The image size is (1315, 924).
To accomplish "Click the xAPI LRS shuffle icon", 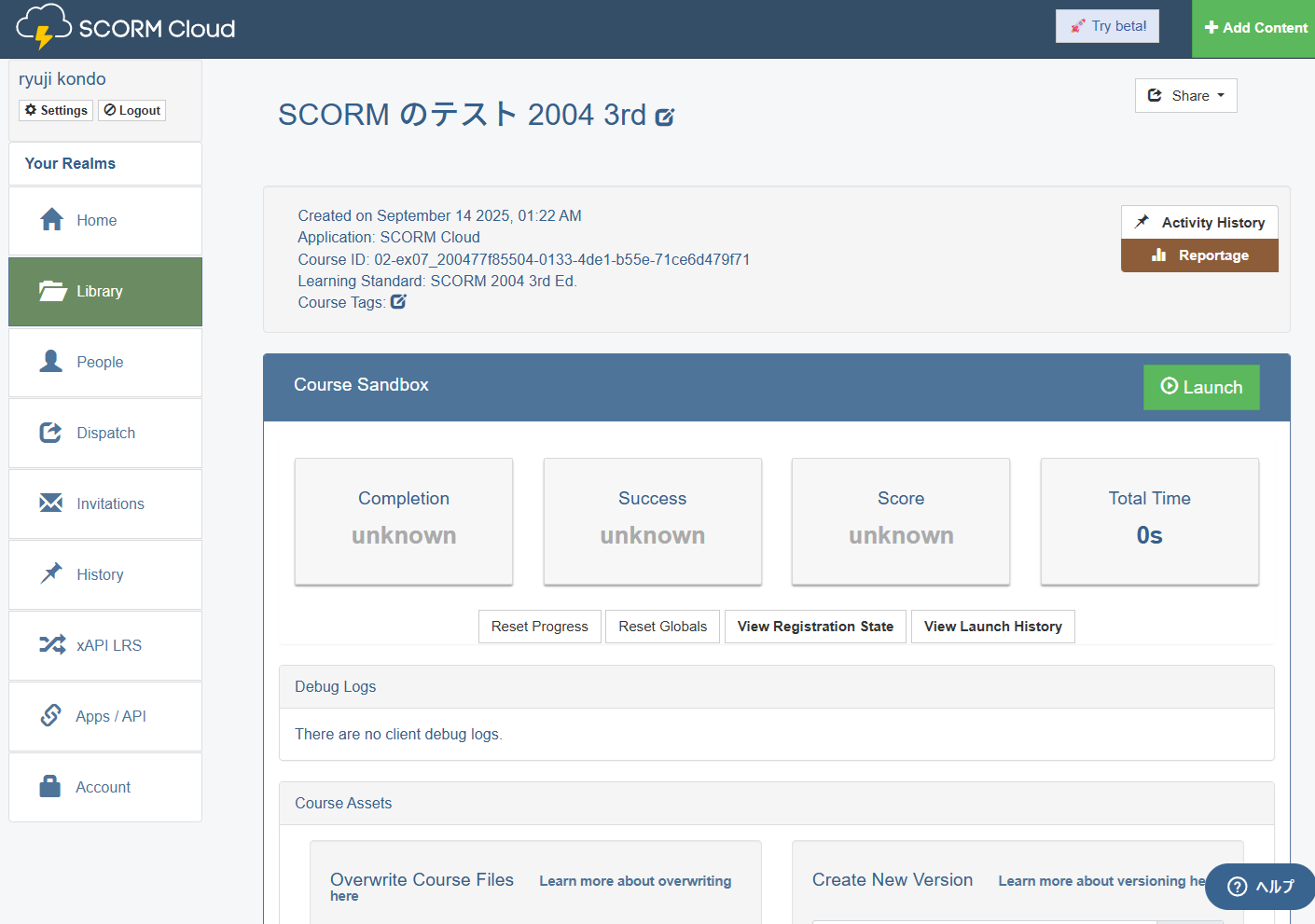I will click(x=51, y=644).
